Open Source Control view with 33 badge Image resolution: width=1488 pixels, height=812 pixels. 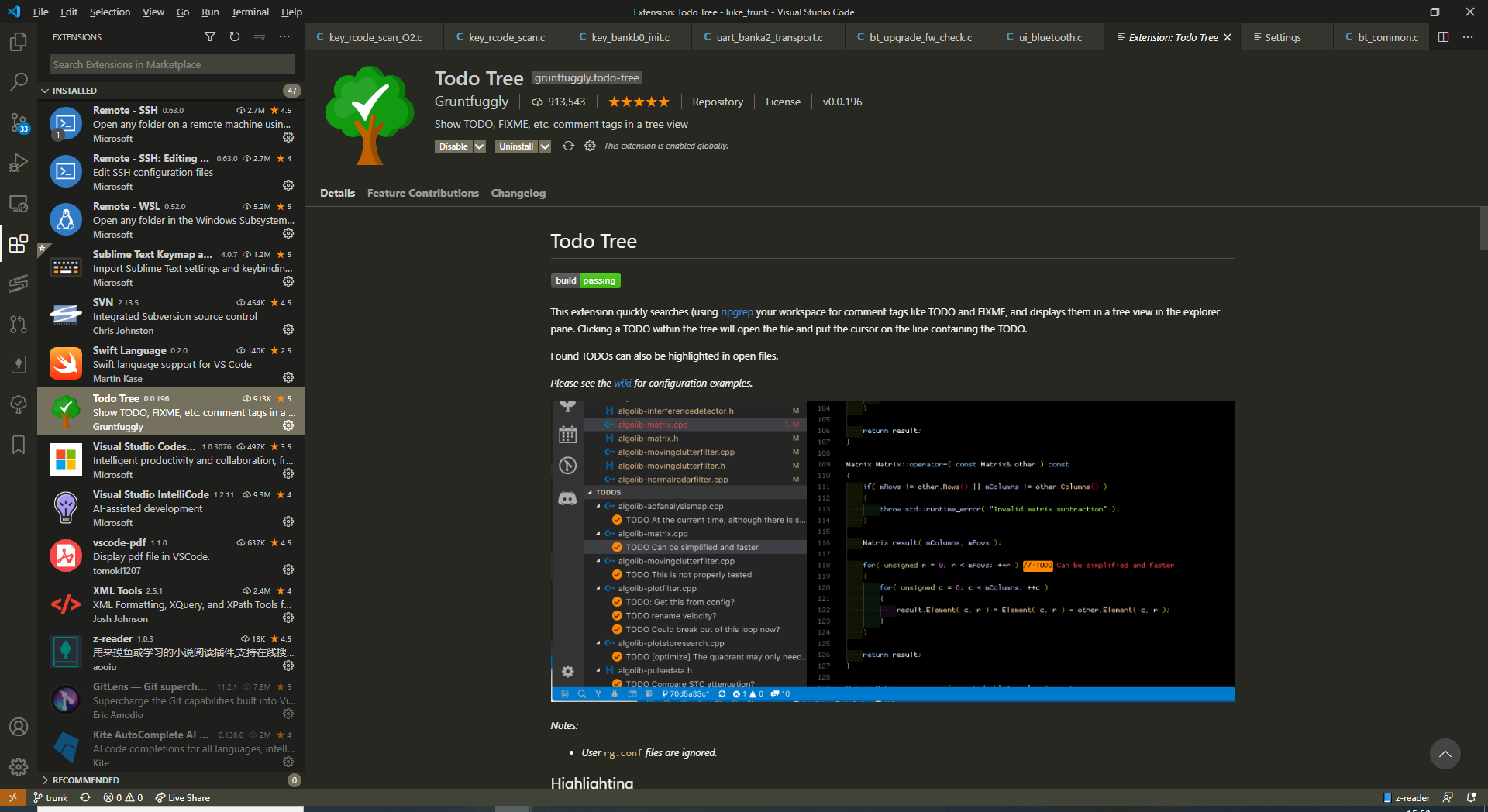[x=19, y=122]
